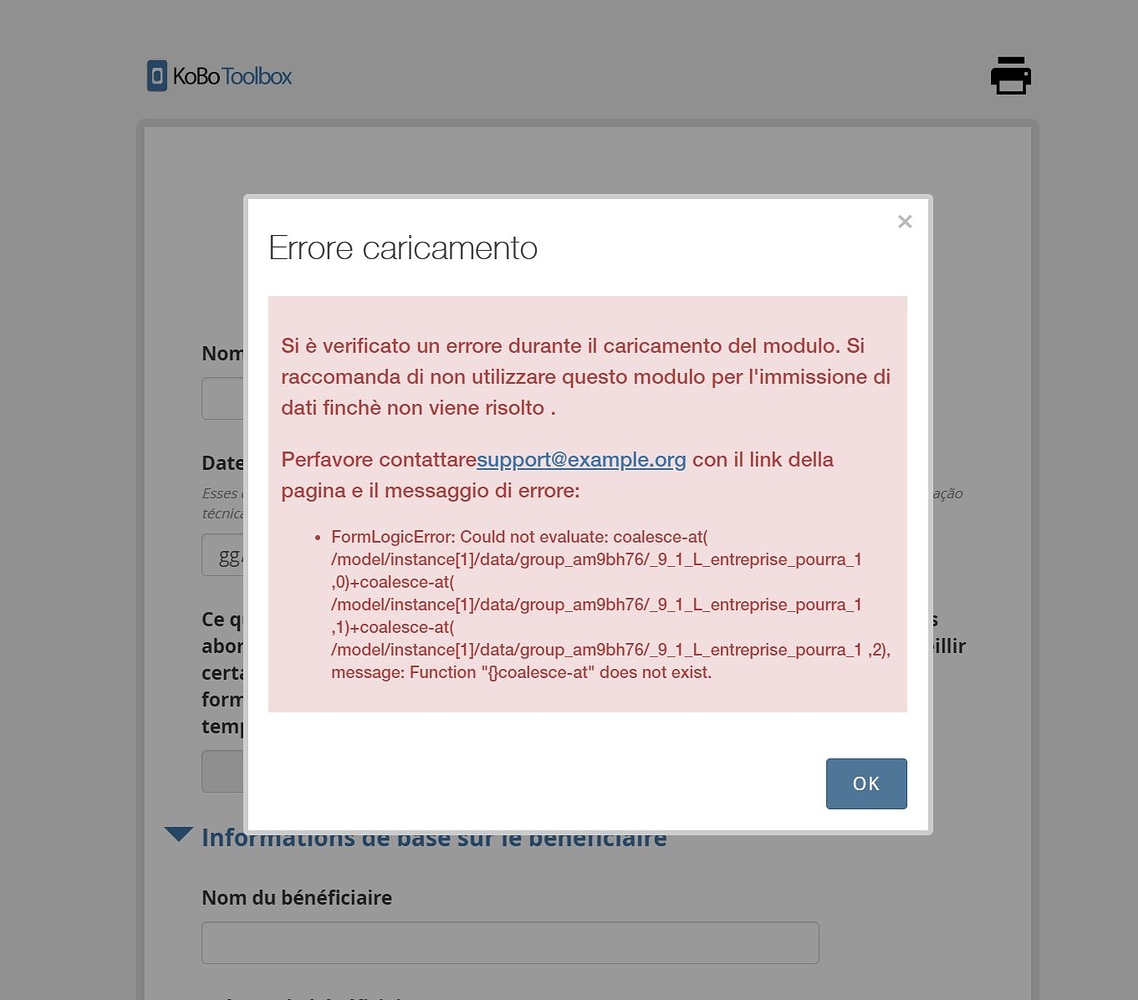
Task: Click the Toolbox word in the logo
Action: (256, 76)
